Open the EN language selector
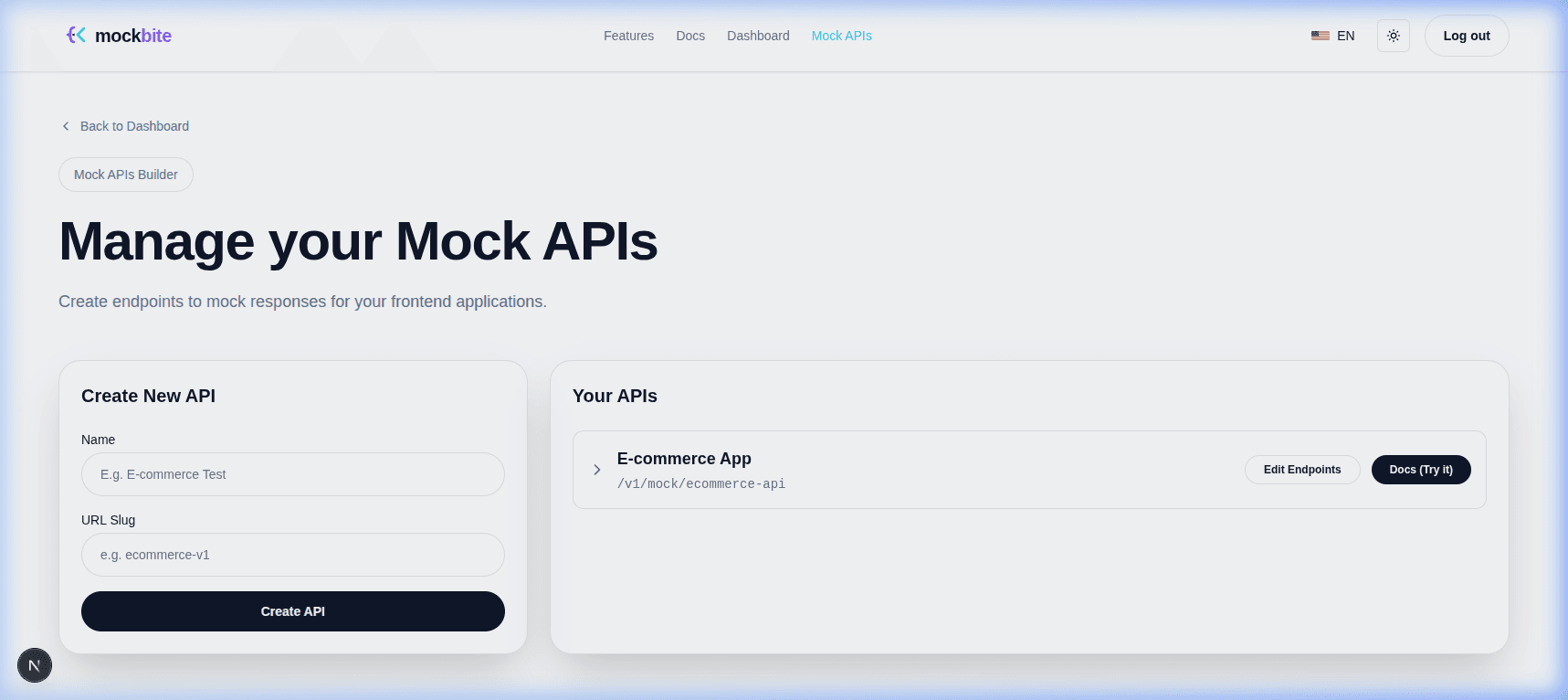Screen dimensions: 1568x700 click(1333, 36)
